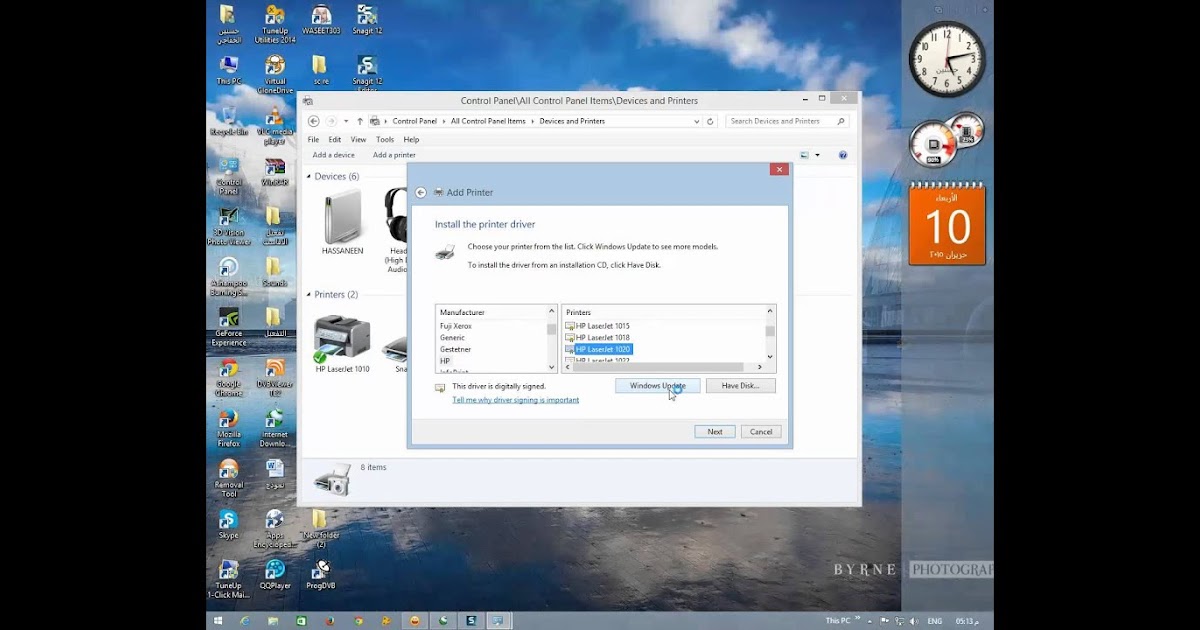The height and width of the screenshot is (630, 1200).
Task: Select the HASSANEEN device icon
Action: pyautogui.click(x=342, y=222)
